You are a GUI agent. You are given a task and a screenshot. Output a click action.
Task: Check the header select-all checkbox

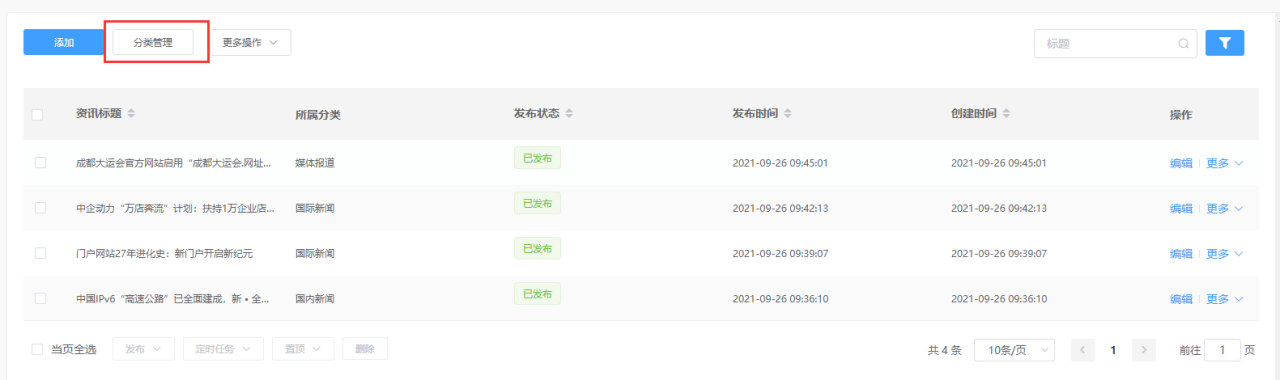pos(37,115)
